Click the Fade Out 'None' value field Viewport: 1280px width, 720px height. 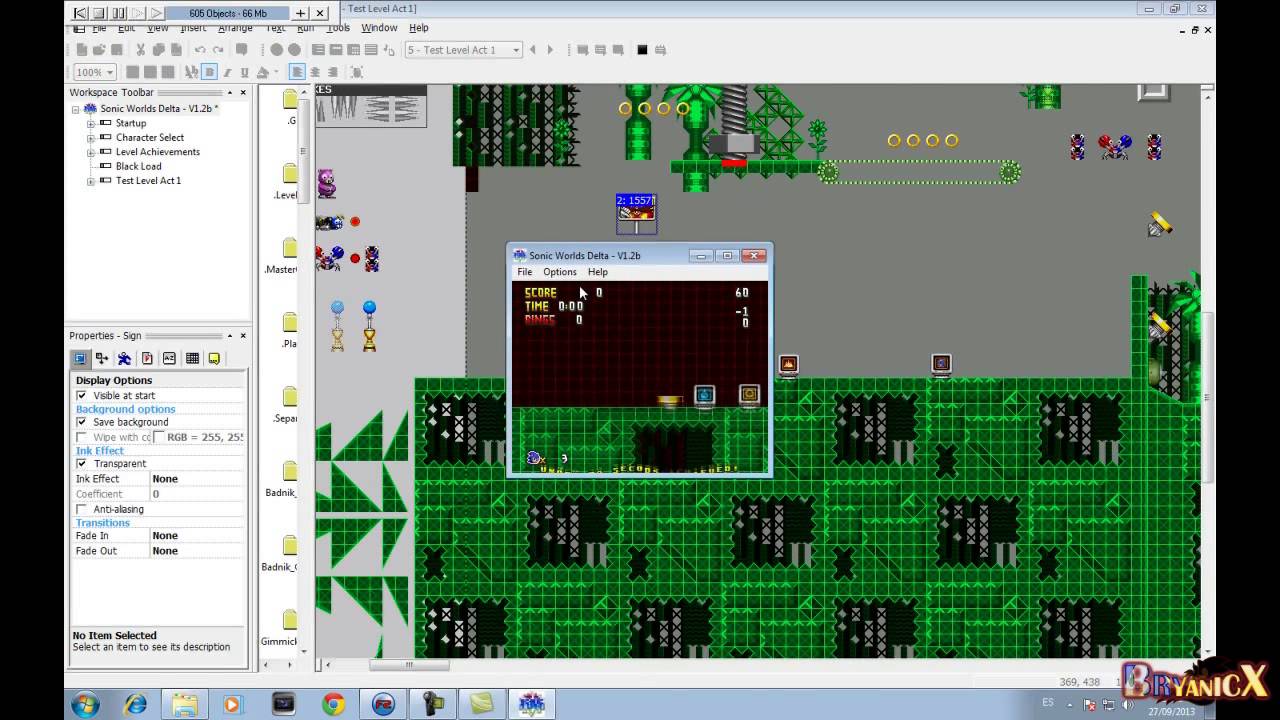pyautogui.click(x=197, y=551)
